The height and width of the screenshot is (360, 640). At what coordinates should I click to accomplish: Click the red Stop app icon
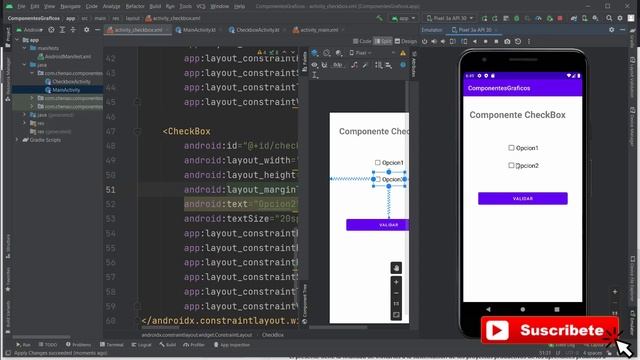(x=560, y=18)
